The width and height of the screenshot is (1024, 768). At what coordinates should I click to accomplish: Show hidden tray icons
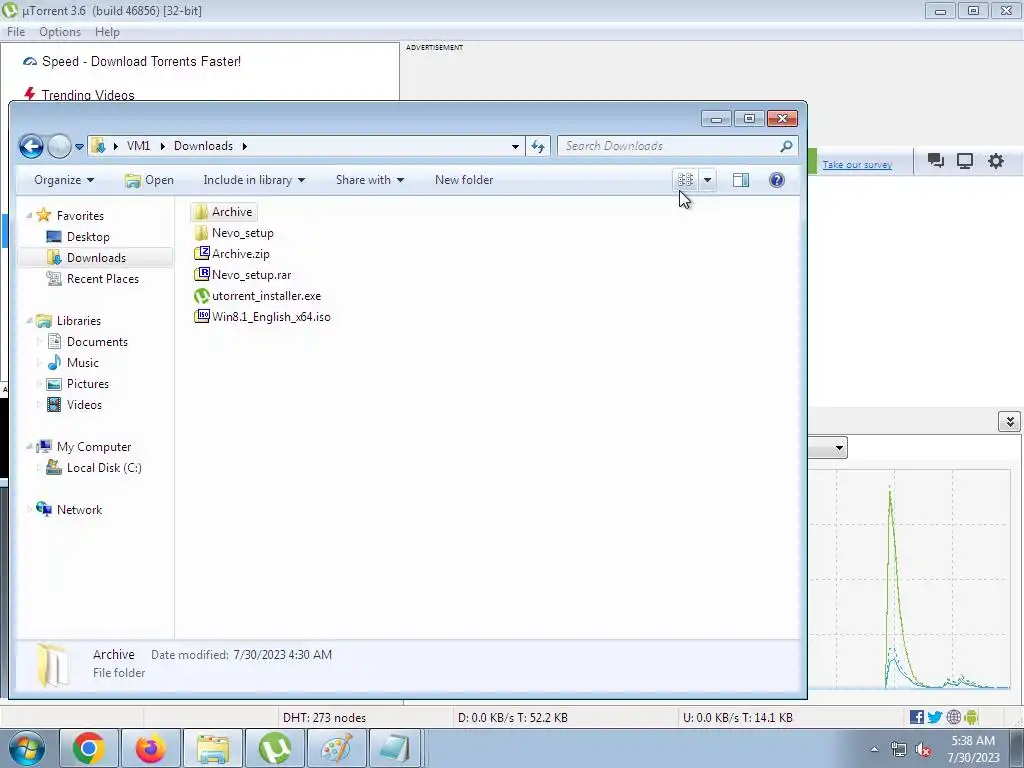(874, 749)
